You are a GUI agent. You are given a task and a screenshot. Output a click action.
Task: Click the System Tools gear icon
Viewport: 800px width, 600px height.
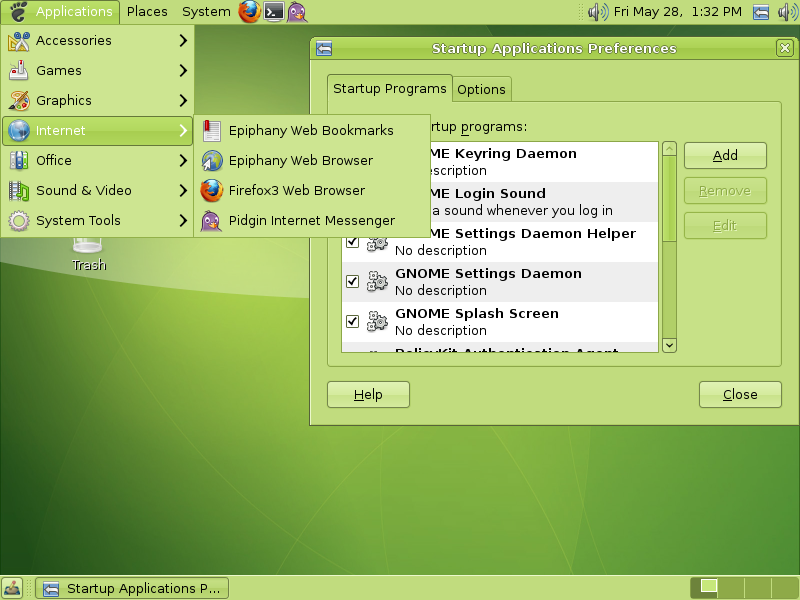(x=19, y=220)
